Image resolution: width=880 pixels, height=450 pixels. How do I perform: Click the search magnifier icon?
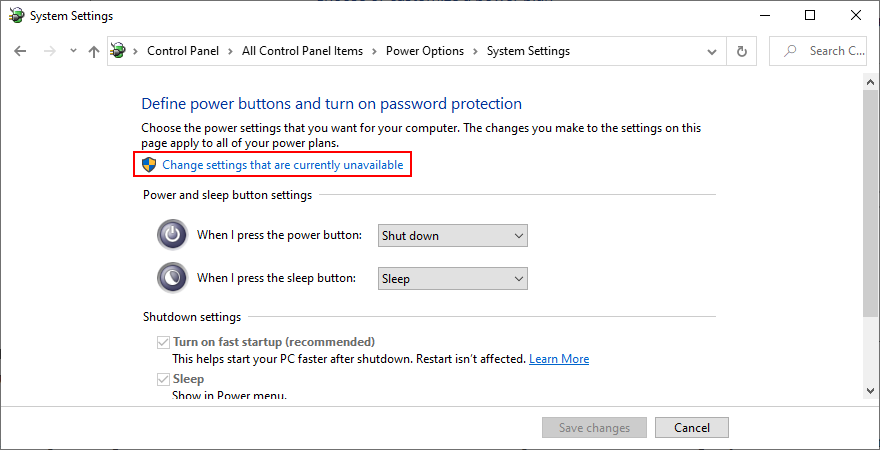tap(790, 51)
